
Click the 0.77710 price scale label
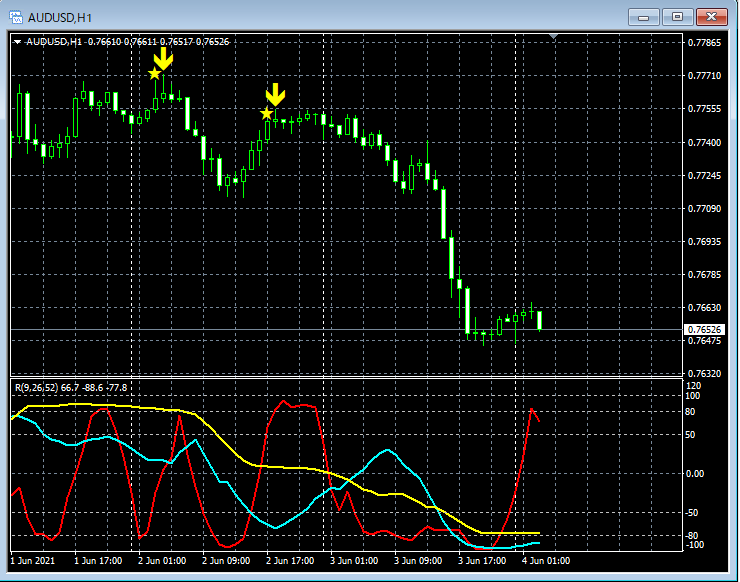tap(704, 76)
